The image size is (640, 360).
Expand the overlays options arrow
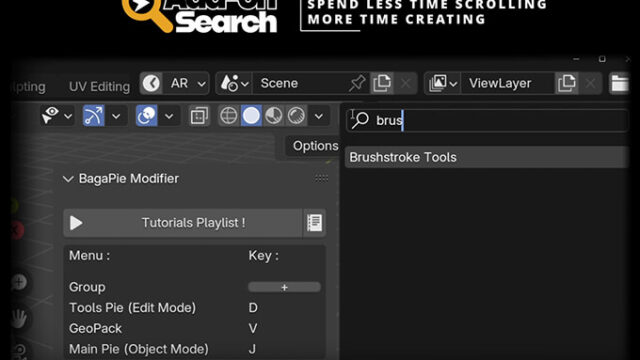point(169,116)
